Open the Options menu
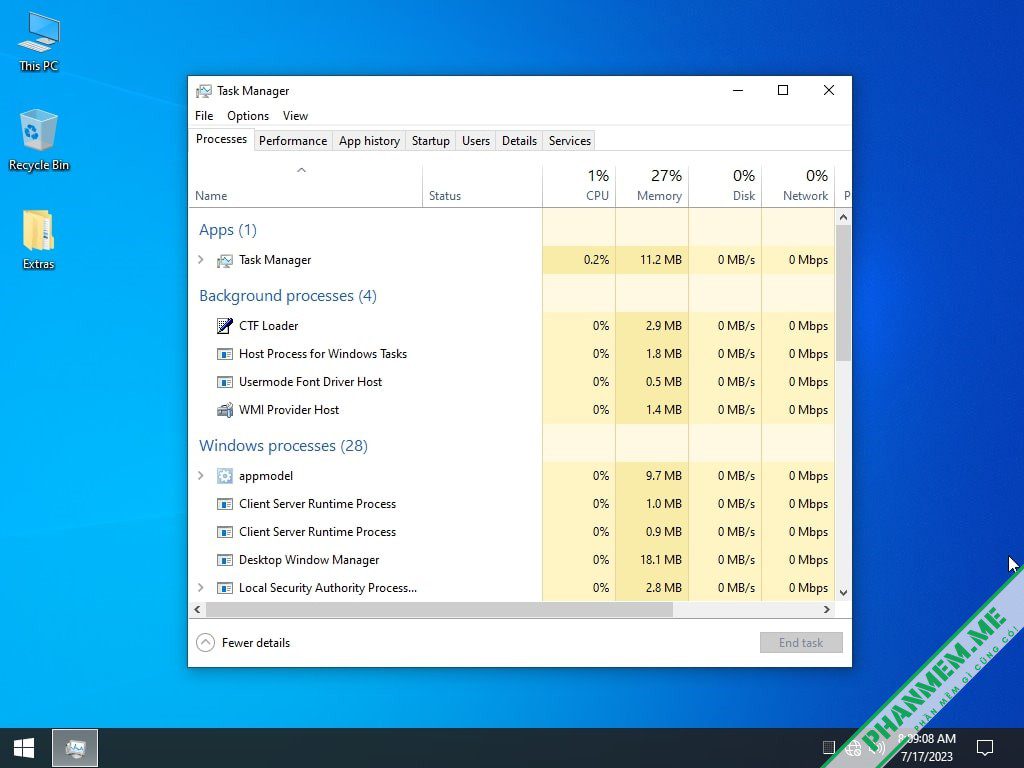The height and width of the screenshot is (768, 1024). coord(248,116)
